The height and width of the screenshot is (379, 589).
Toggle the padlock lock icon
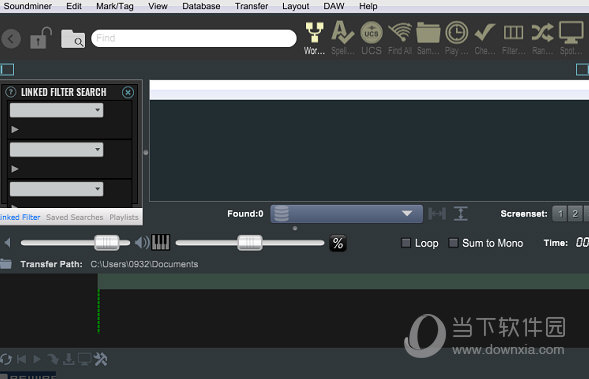(40, 38)
